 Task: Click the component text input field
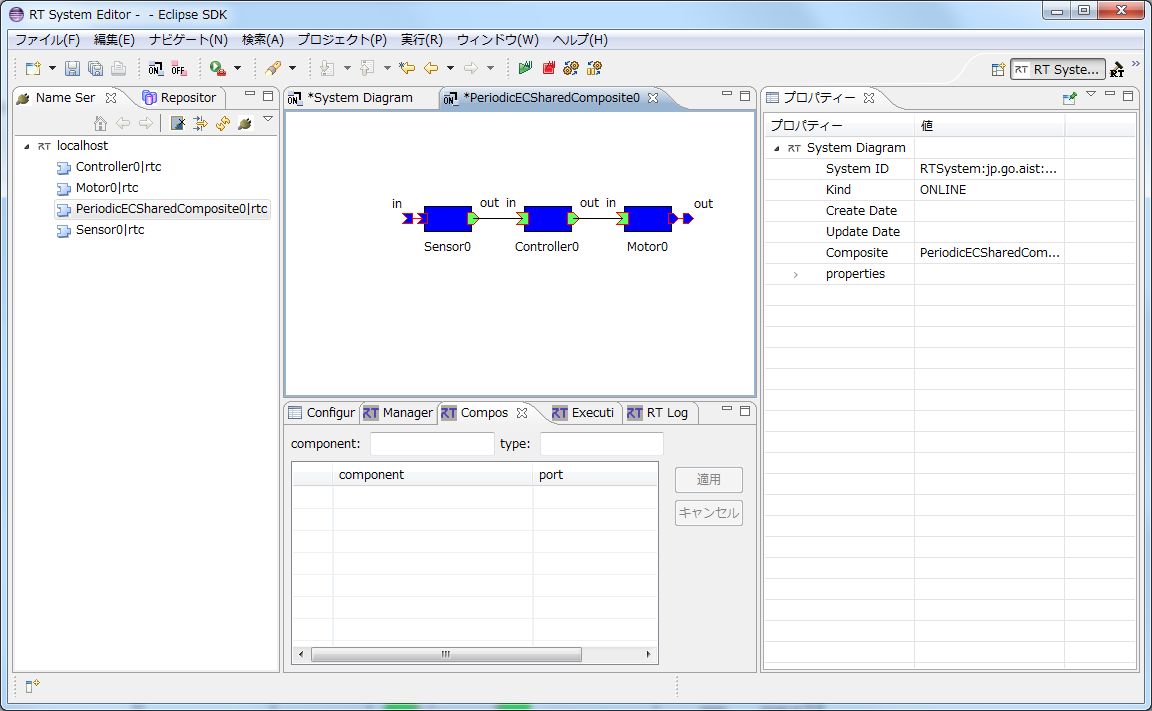432,444
